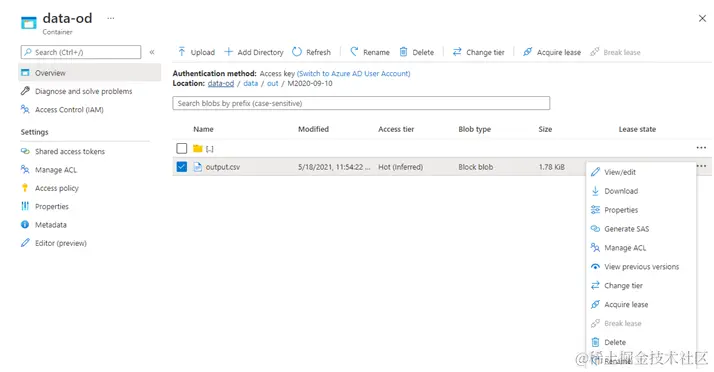
Task: Click the Hot (Inferred) access tier cell
Action: click(400, 167)
